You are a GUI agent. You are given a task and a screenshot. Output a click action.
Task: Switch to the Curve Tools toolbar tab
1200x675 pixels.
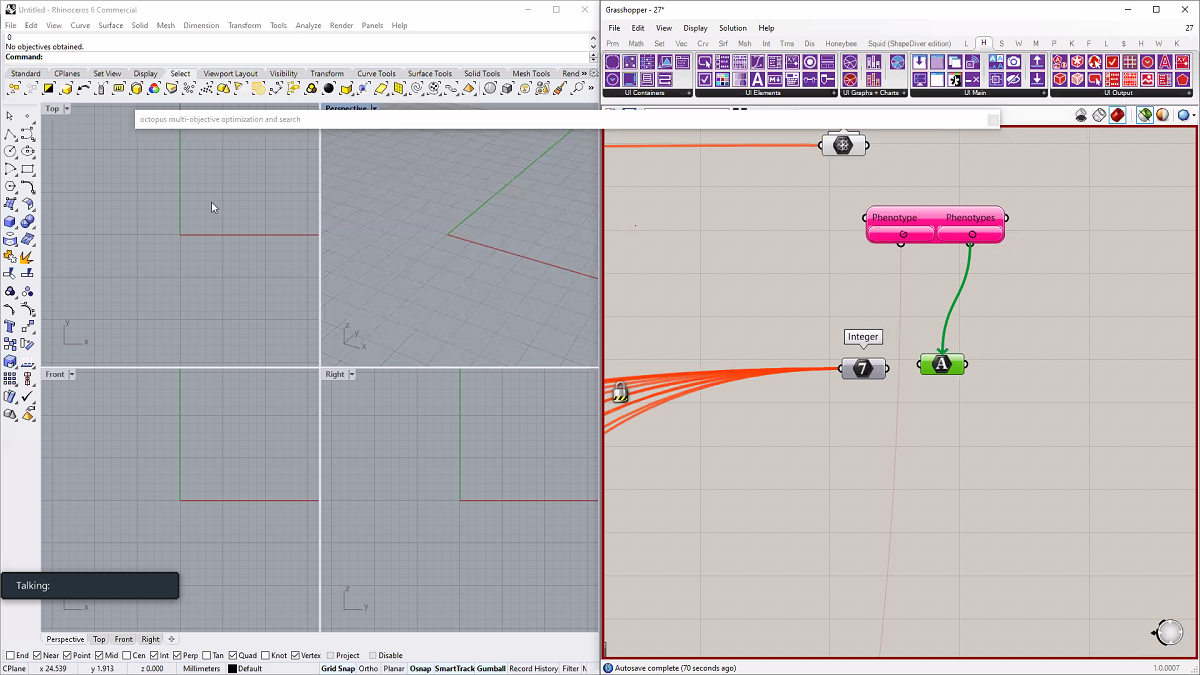coord(376,73)
